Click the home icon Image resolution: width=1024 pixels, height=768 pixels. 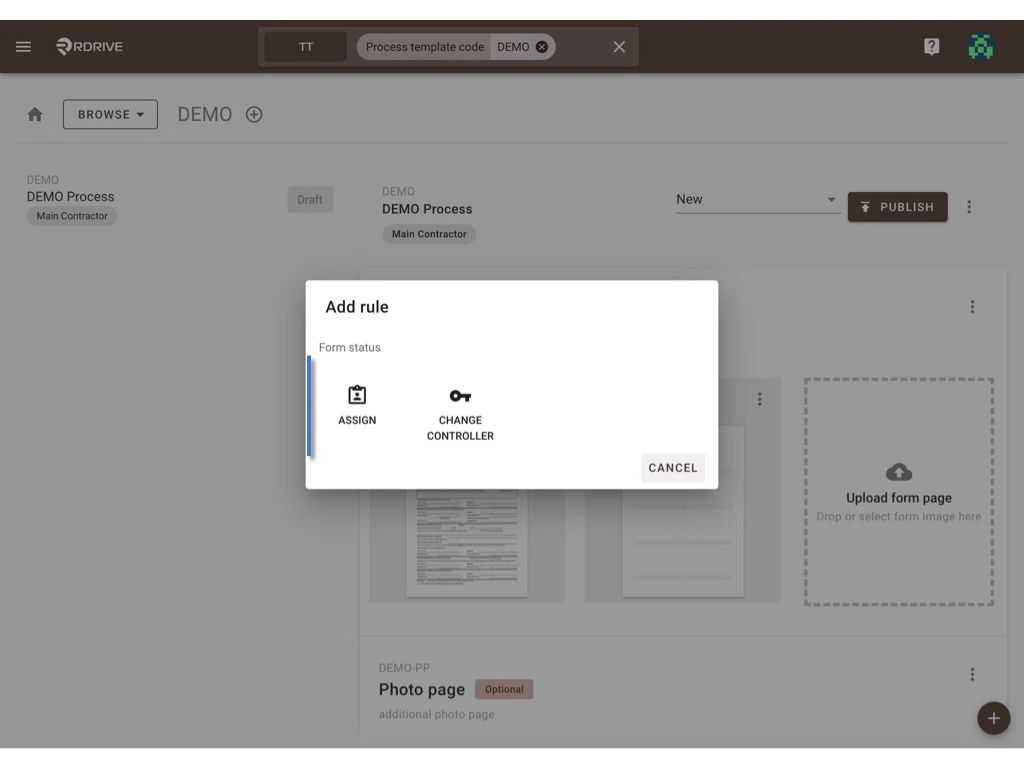tap(34, 114)
